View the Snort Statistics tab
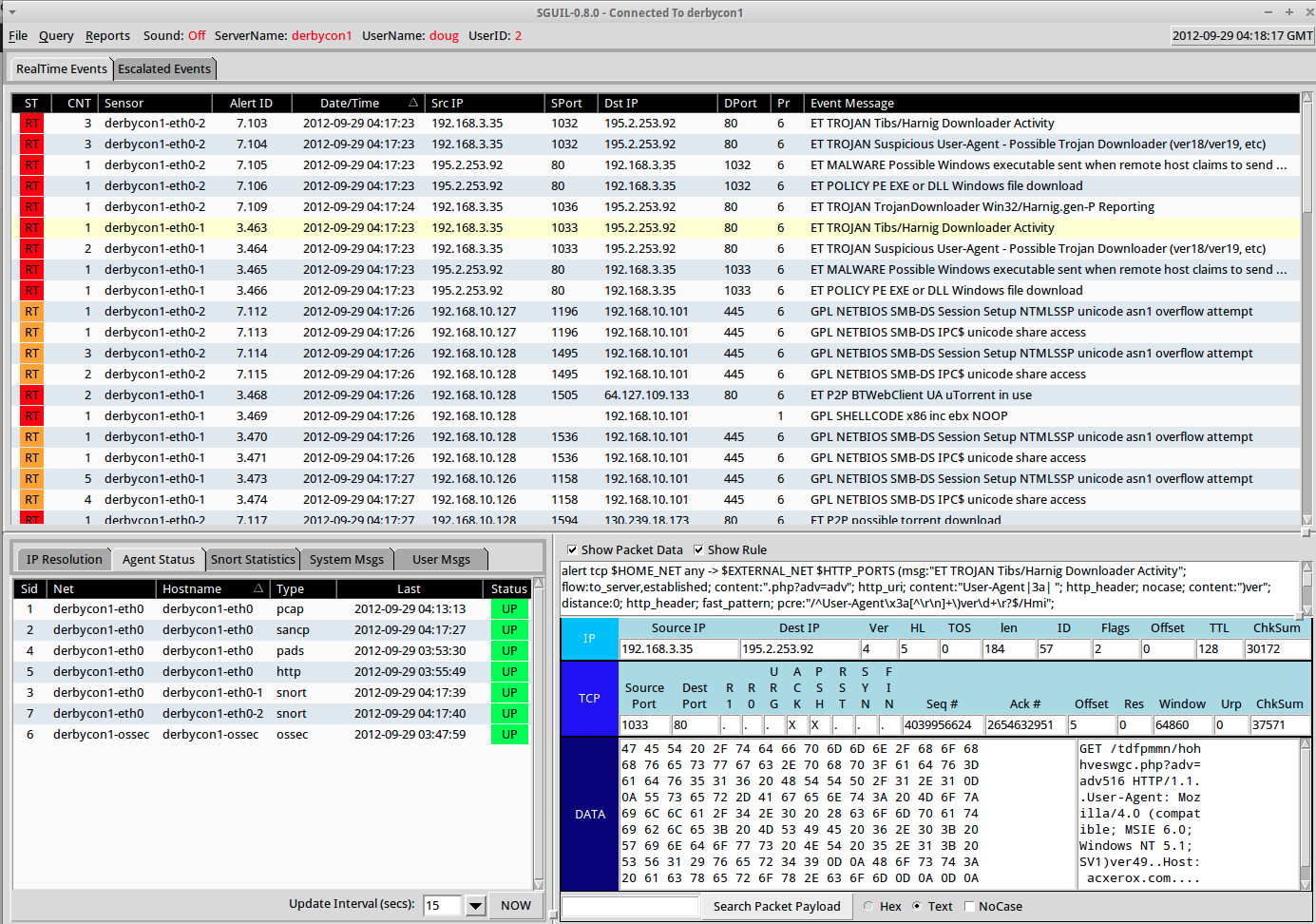This screenshot has width=1316, height=924. (253, 559)
